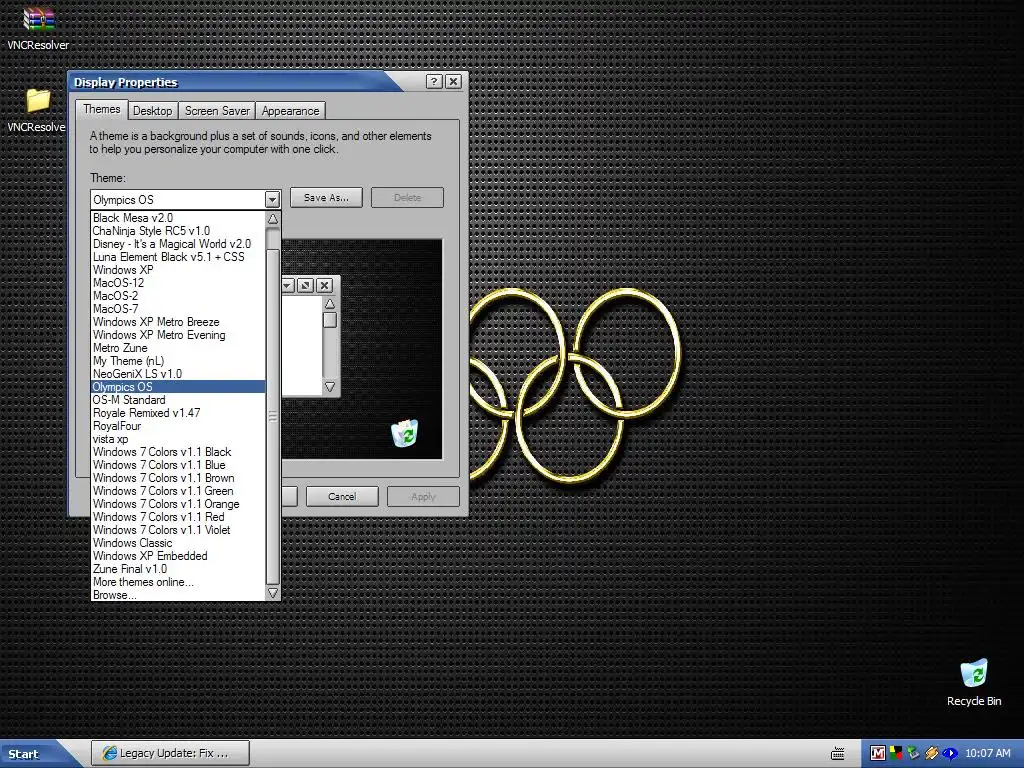Select Black Mesa v2.0 theme

[x=178, y=218]
